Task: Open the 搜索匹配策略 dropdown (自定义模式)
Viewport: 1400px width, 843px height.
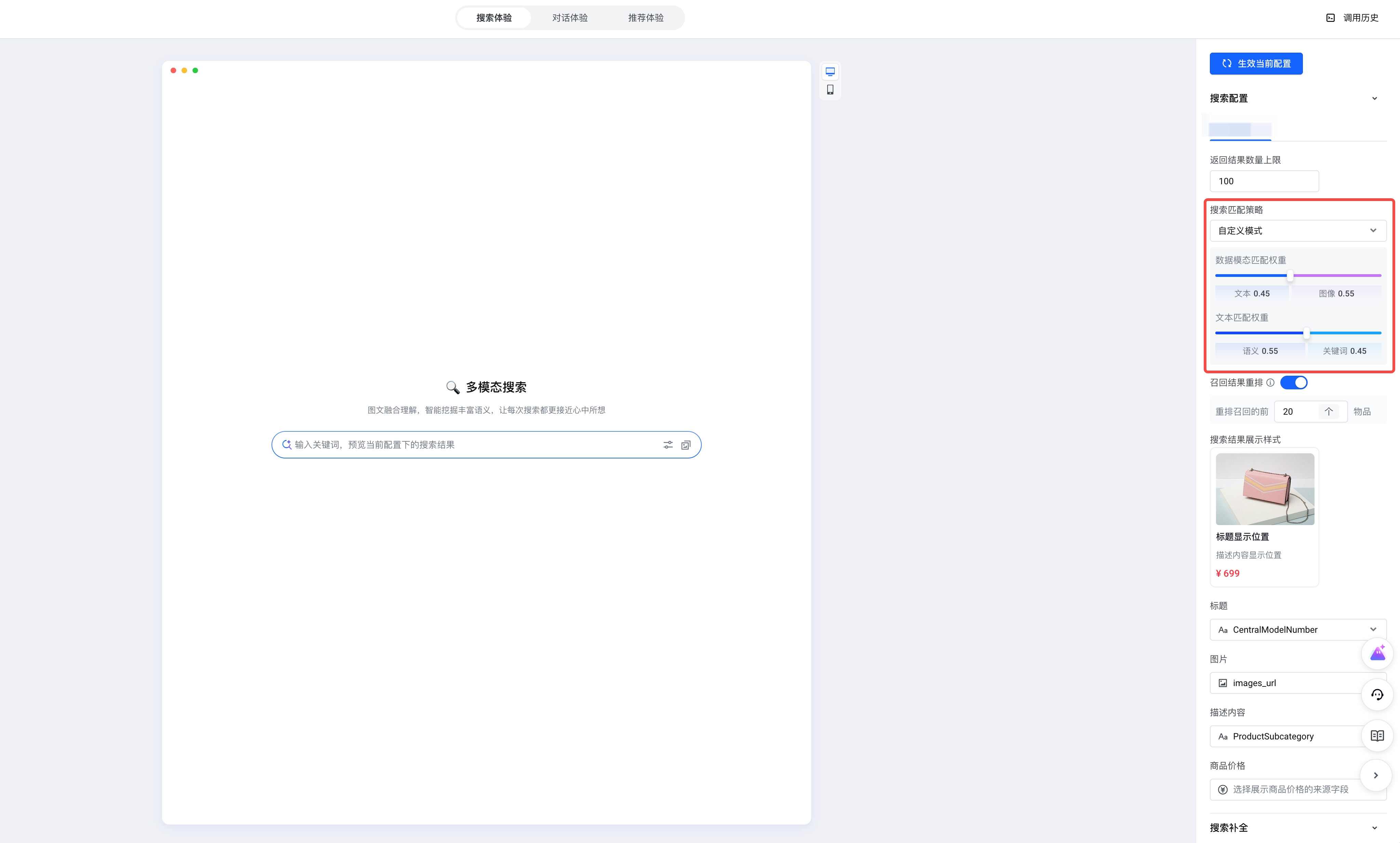Action: [x=1298, y=231]
